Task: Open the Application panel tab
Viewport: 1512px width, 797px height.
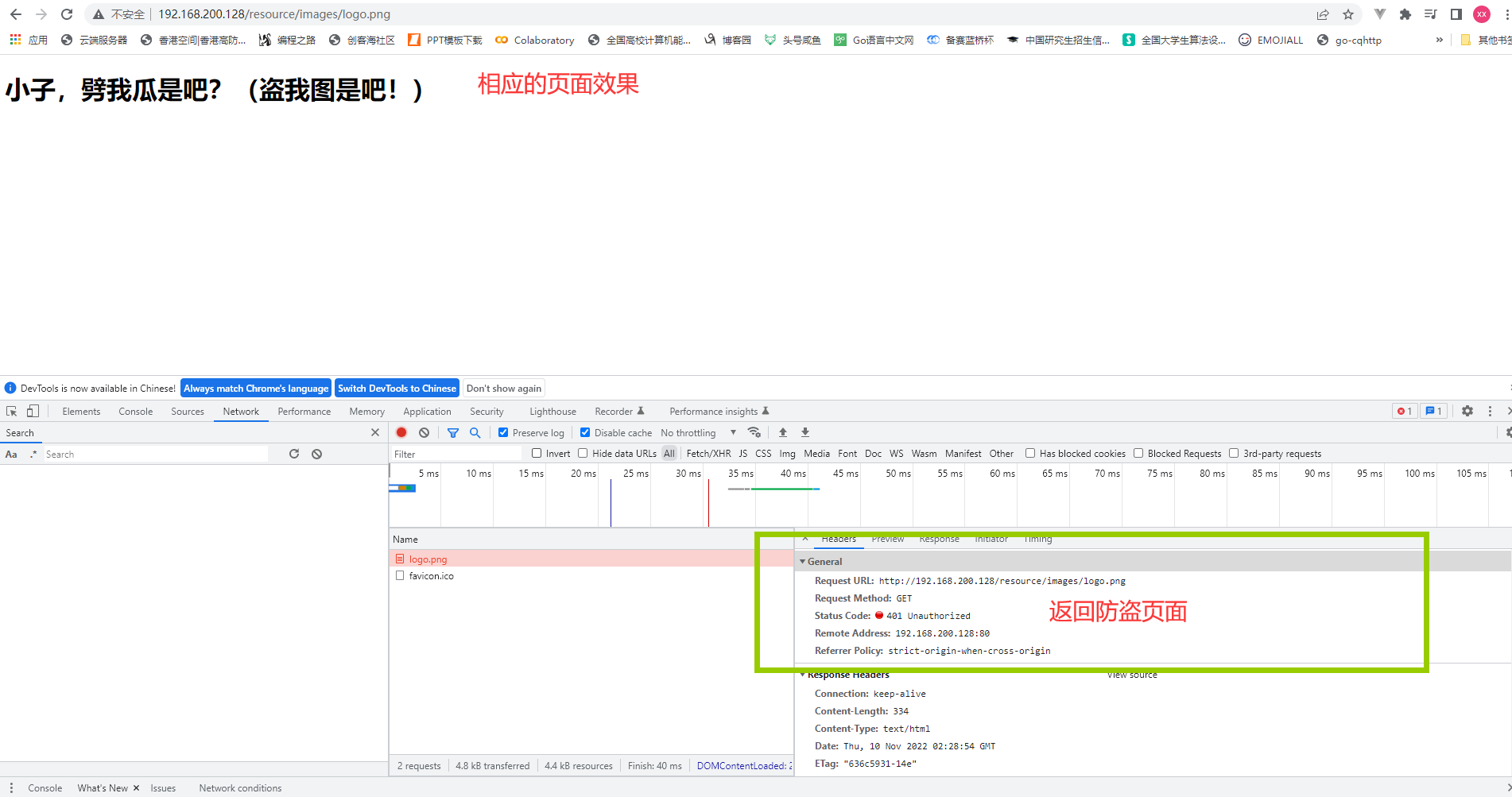Action: click(x=427, y=411)
